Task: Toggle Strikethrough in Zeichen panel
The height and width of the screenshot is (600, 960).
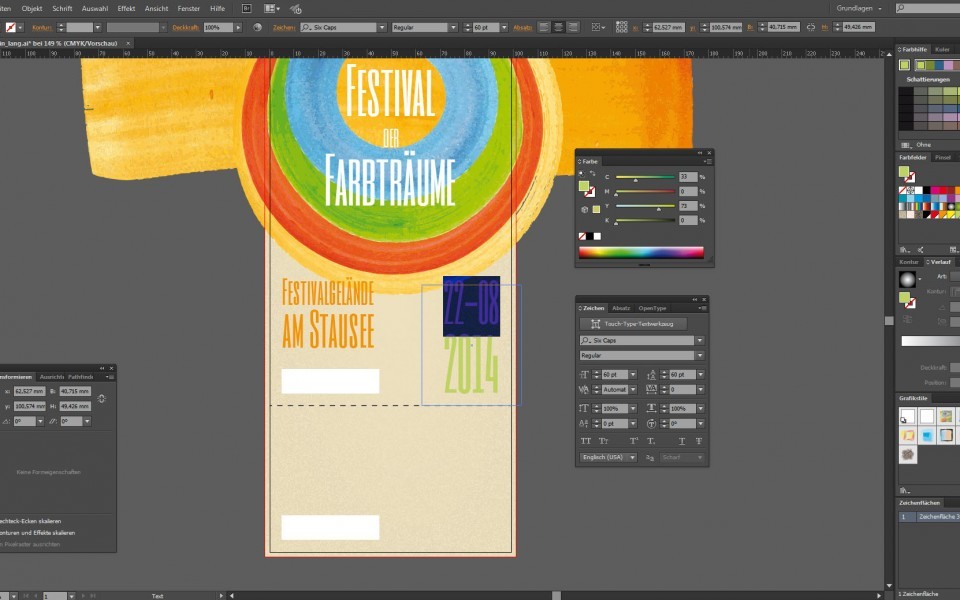Action: pos(699,441)
